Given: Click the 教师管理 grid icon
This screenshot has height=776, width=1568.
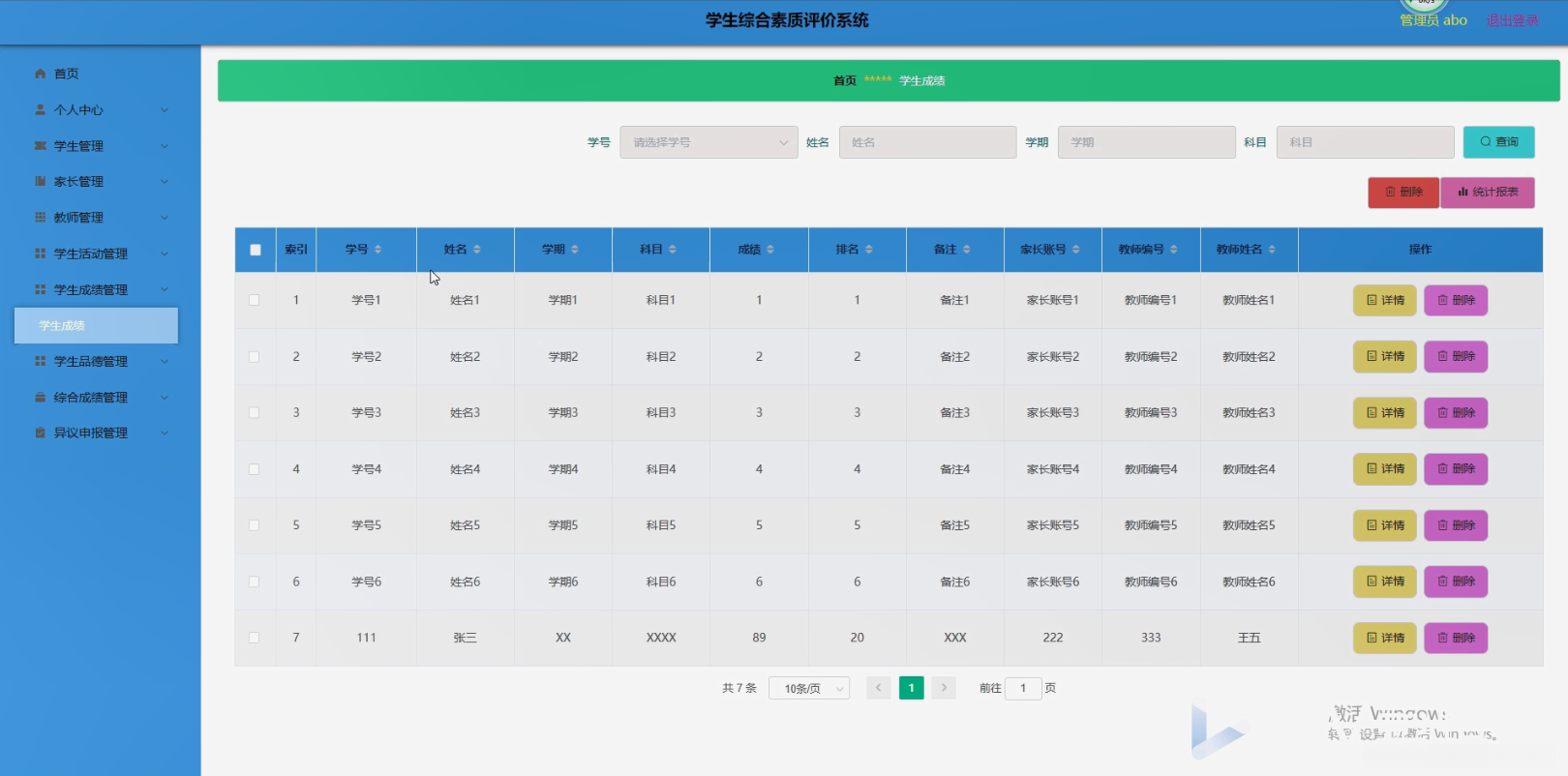Looking at the screenshot, I should (40, 217).
